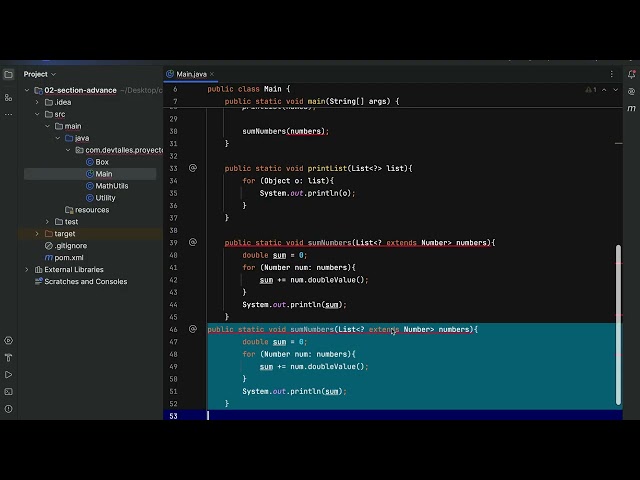The height and width of the screenshot is (480, 640).
Task: Close the Main.java editor tab
Action: pos(212,74)
